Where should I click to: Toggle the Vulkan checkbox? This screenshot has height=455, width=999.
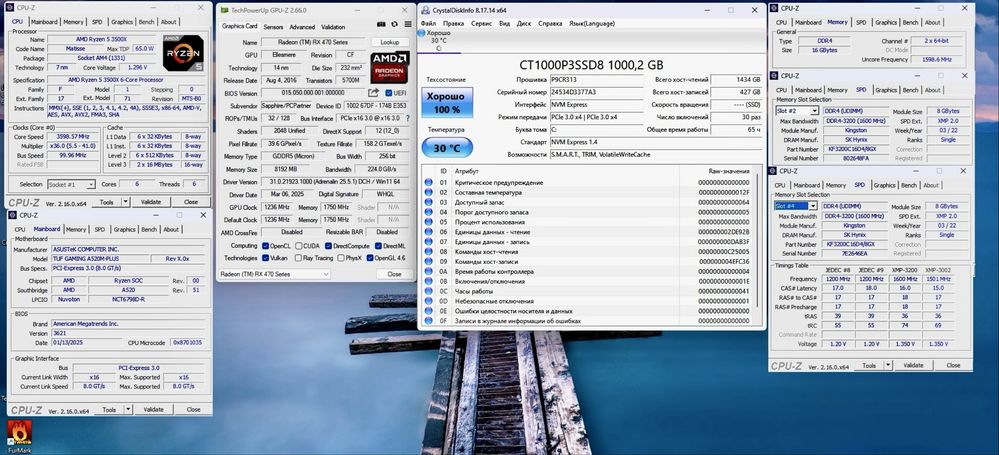point(265,258)
